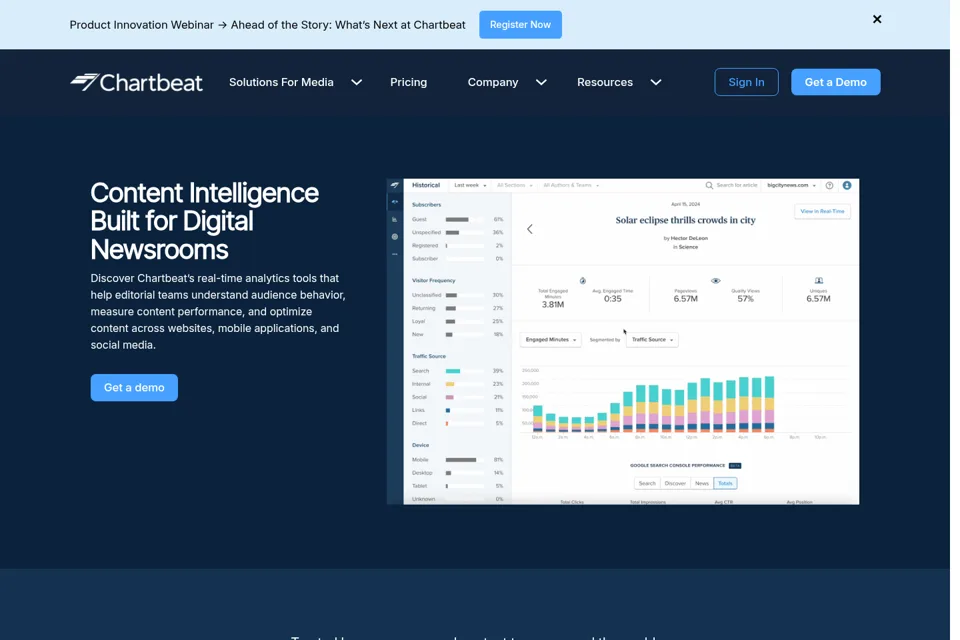Click the Sign In button
960x640 pixels.
click(746, 82)
